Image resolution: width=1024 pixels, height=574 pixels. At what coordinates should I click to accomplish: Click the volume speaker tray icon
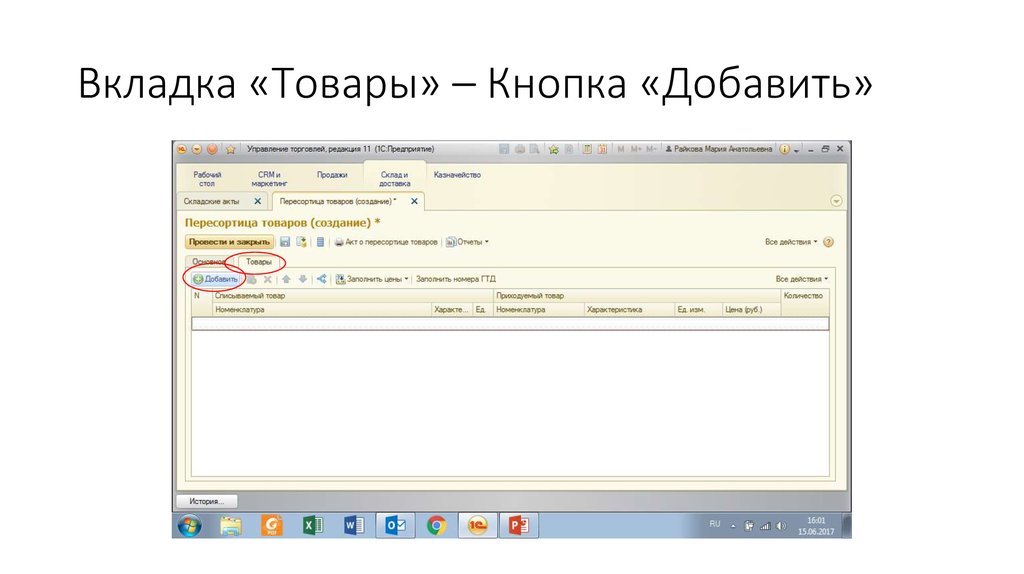click(781, 526)
